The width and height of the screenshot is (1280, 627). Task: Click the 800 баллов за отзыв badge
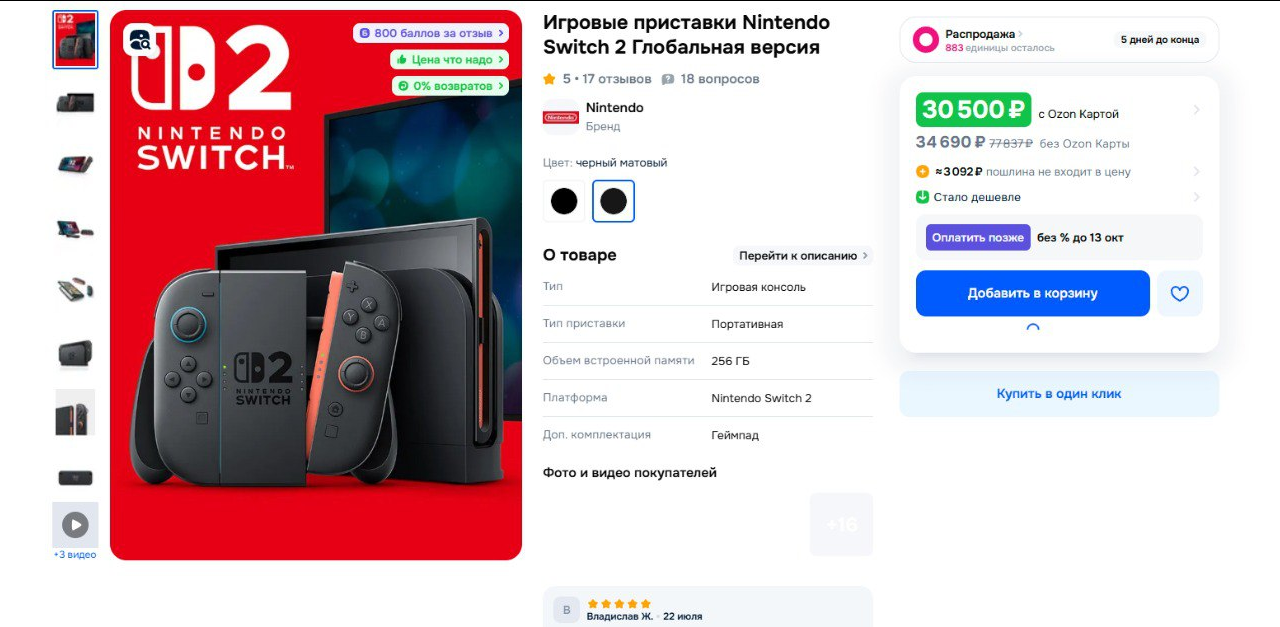tap(431, 33)
